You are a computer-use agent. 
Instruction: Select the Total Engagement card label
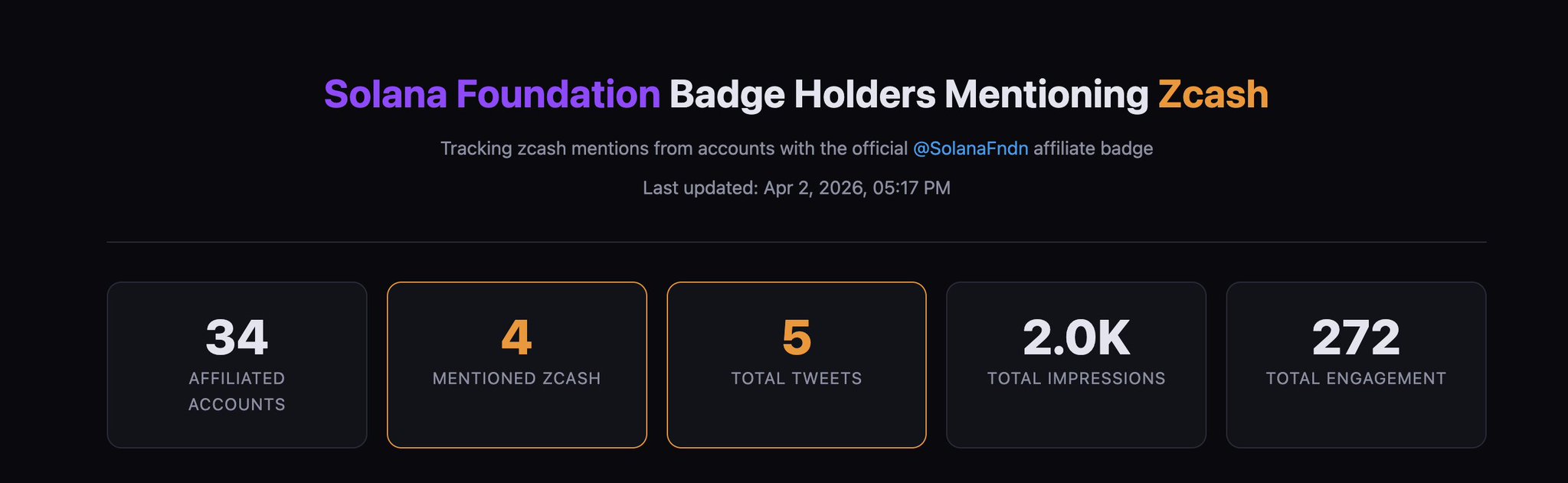(1356, 379)
